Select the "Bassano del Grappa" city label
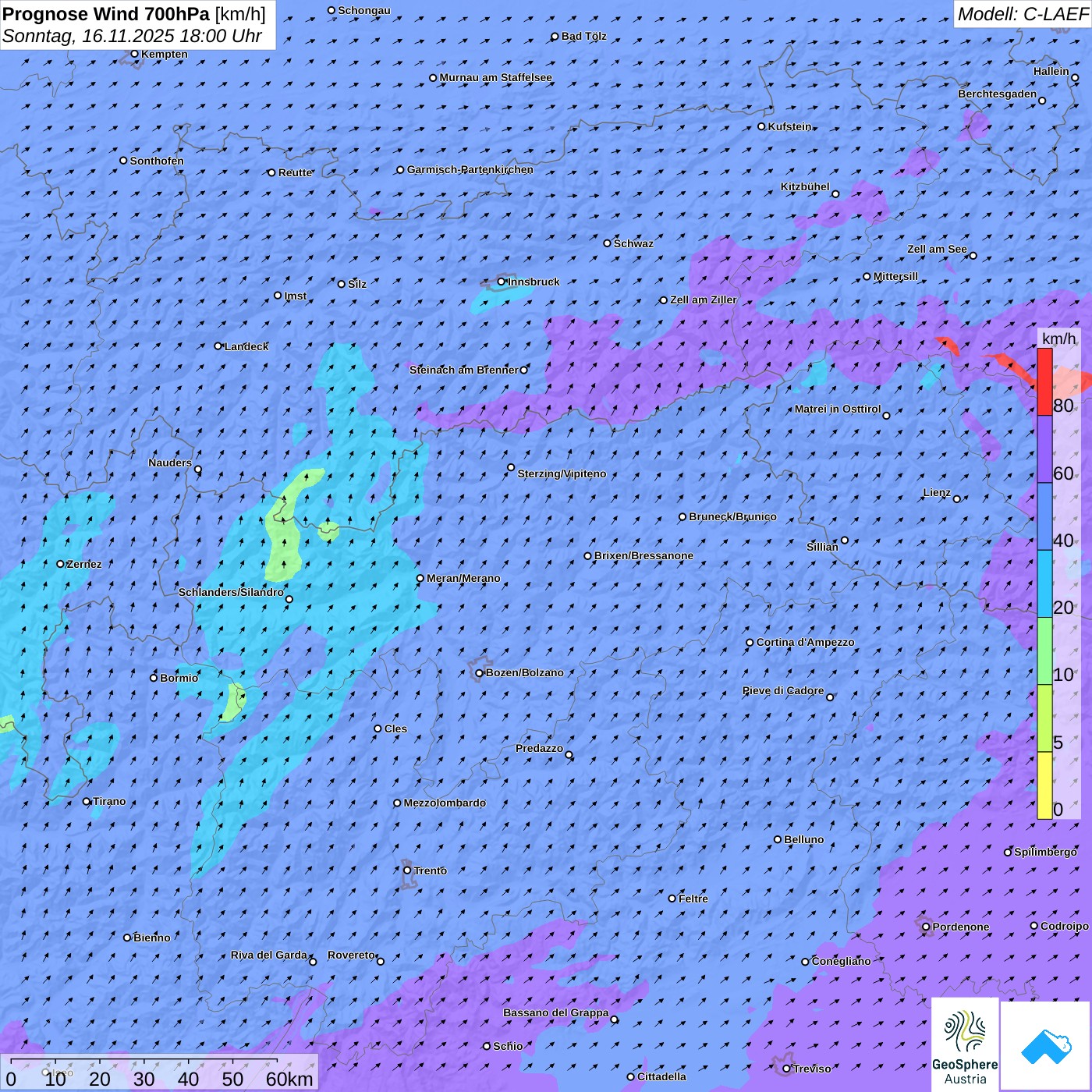This screenshot has width=1092, height=1092. click(555, 1012)
